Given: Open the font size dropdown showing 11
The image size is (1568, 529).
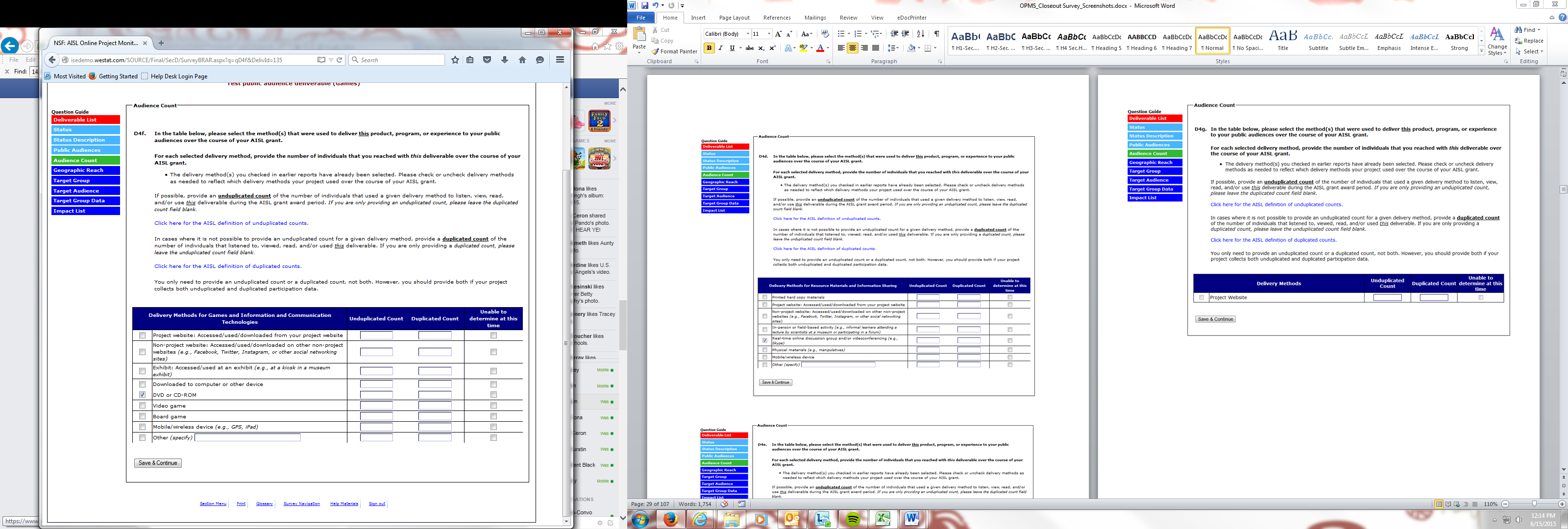Looking at the screenshot, I should pyautogui.click(x=769, y=34).
